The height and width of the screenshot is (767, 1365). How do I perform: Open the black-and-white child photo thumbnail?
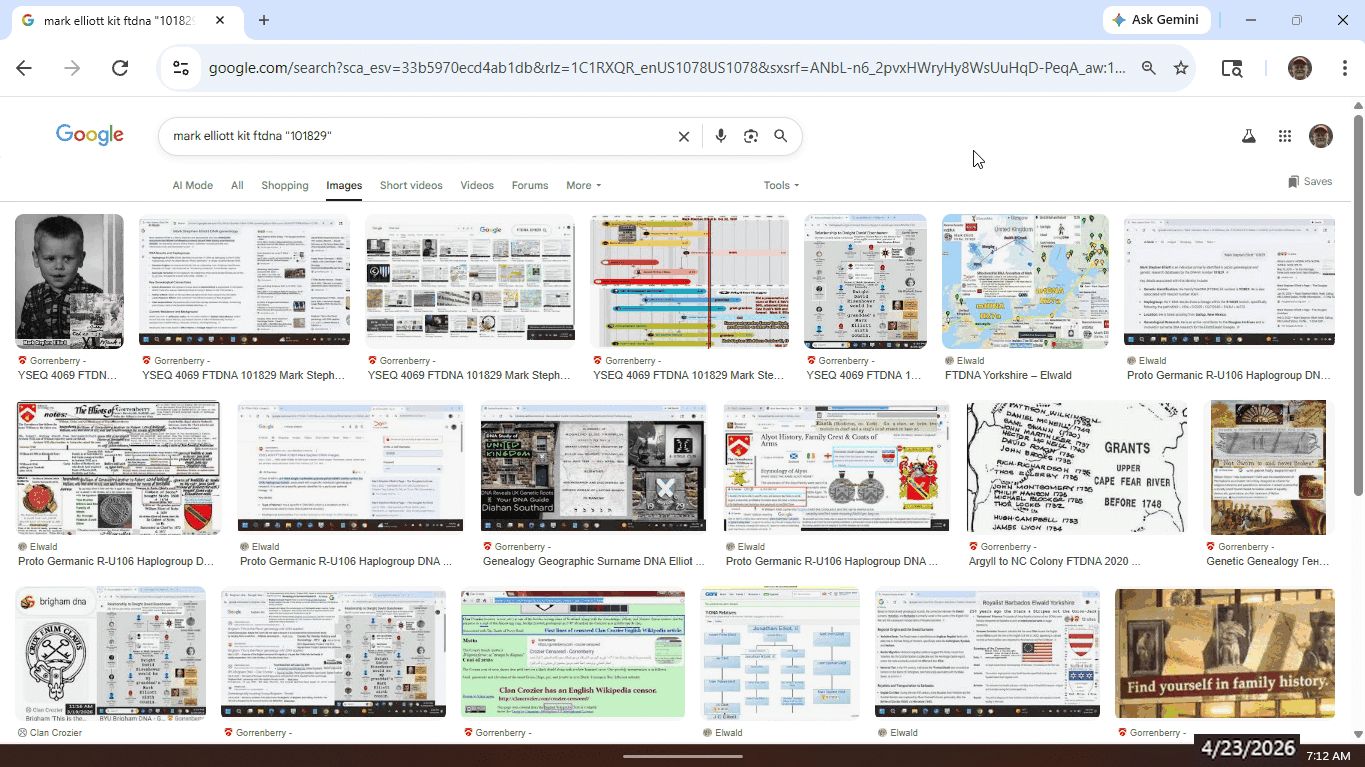69,281
